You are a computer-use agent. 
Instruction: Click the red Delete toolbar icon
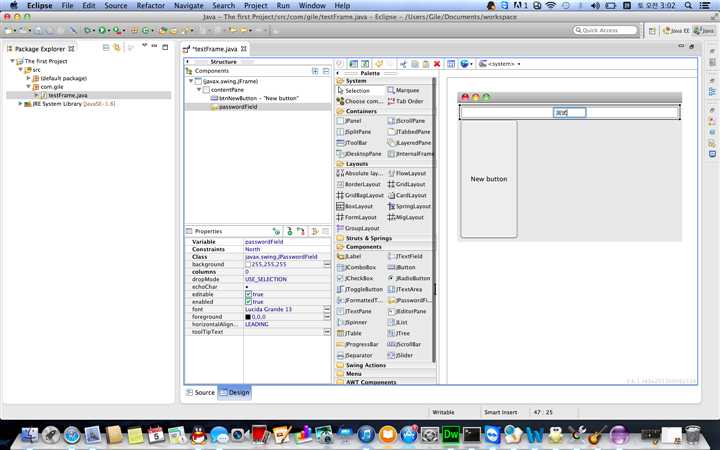coord(437,64)
